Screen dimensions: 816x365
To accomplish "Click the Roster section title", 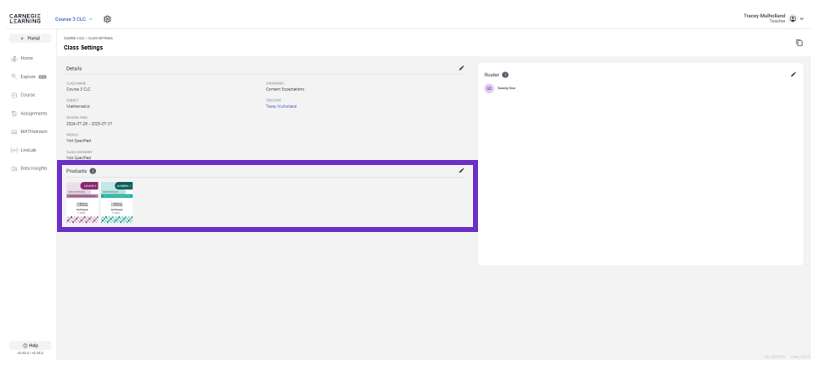I will pos(492,75).
